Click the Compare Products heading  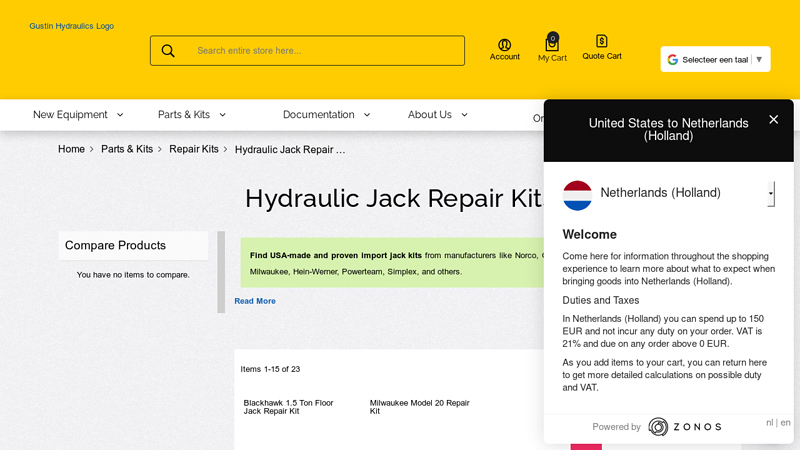tap(115, 245)
